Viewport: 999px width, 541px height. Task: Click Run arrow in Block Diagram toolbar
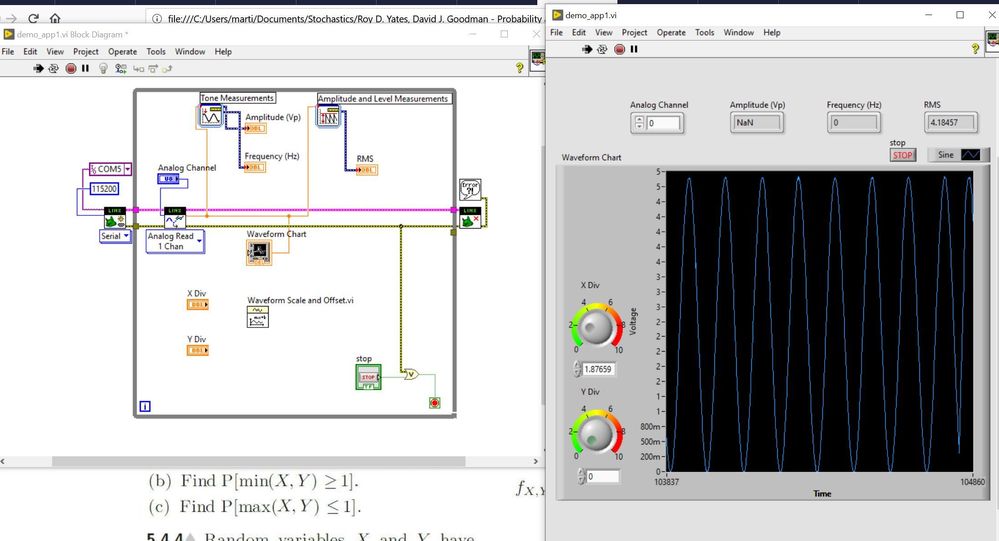click(38, 68)
